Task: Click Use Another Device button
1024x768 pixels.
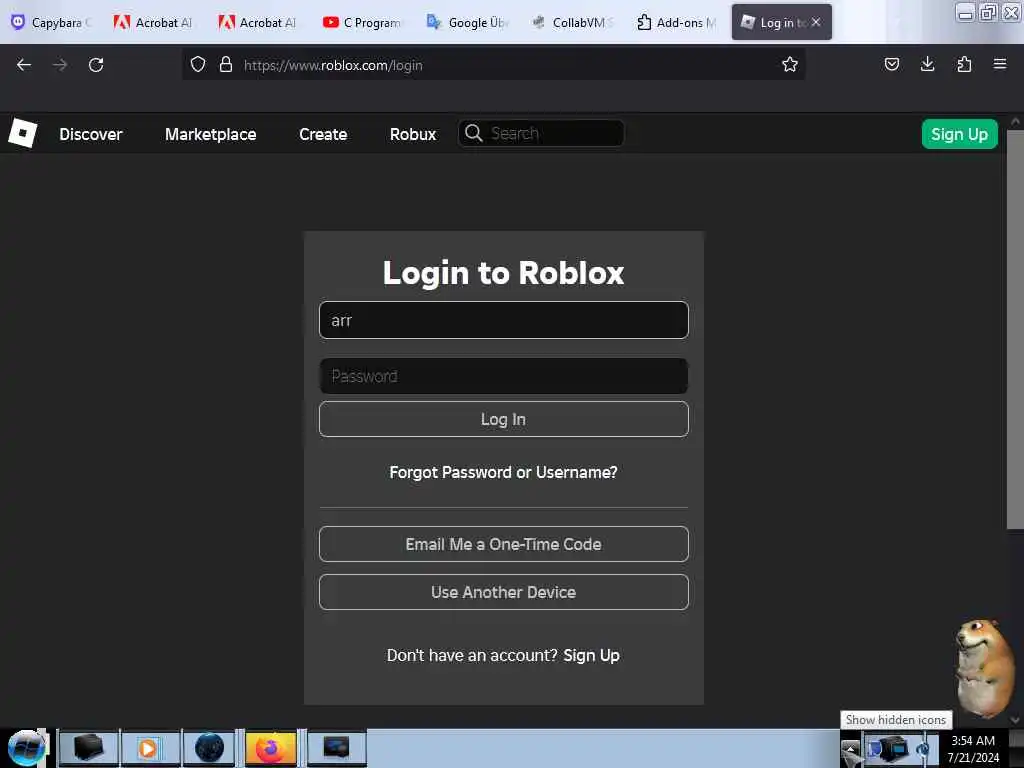Action: pos(504,592)
